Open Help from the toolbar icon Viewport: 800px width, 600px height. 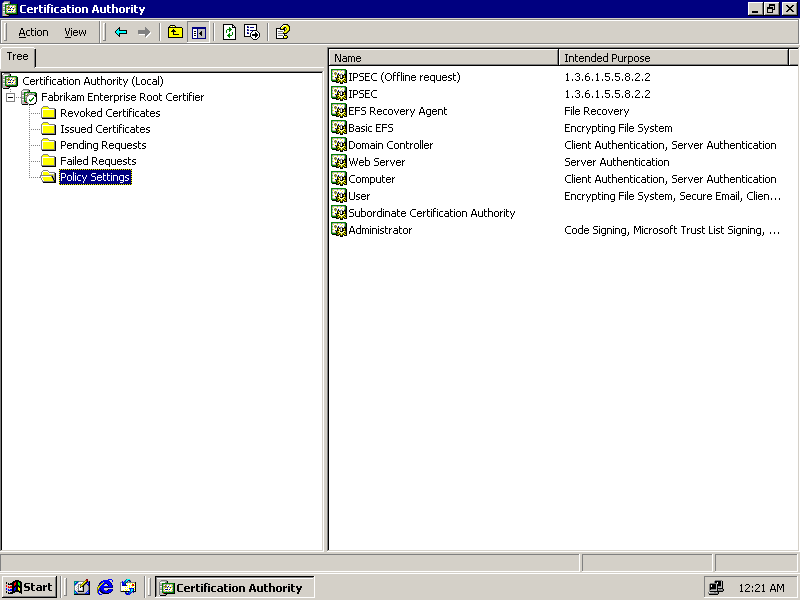pyautogui.click(x=283, y=32)
